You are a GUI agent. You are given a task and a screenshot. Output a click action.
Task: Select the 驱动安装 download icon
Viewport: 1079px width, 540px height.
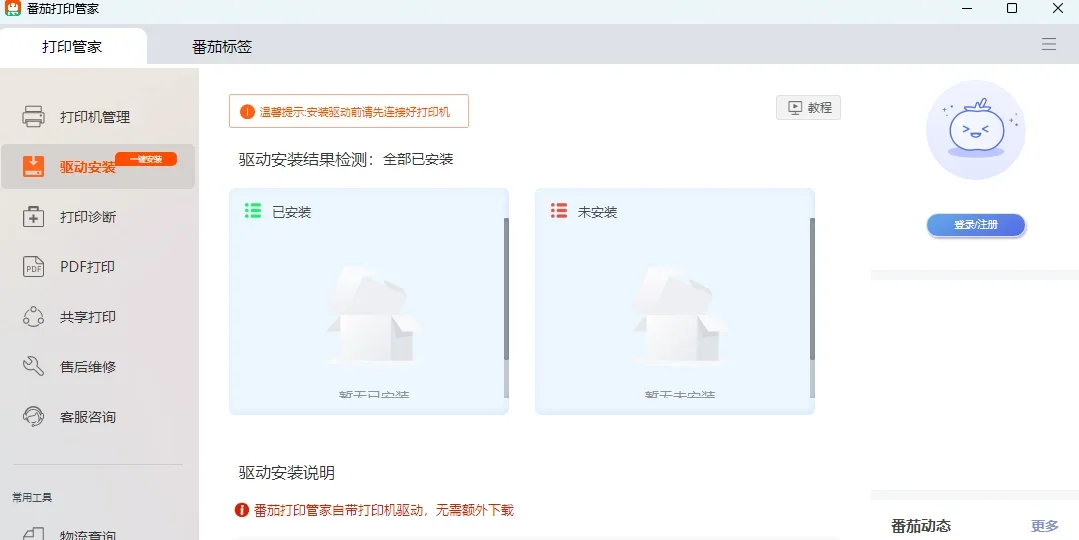pos(34,166)
